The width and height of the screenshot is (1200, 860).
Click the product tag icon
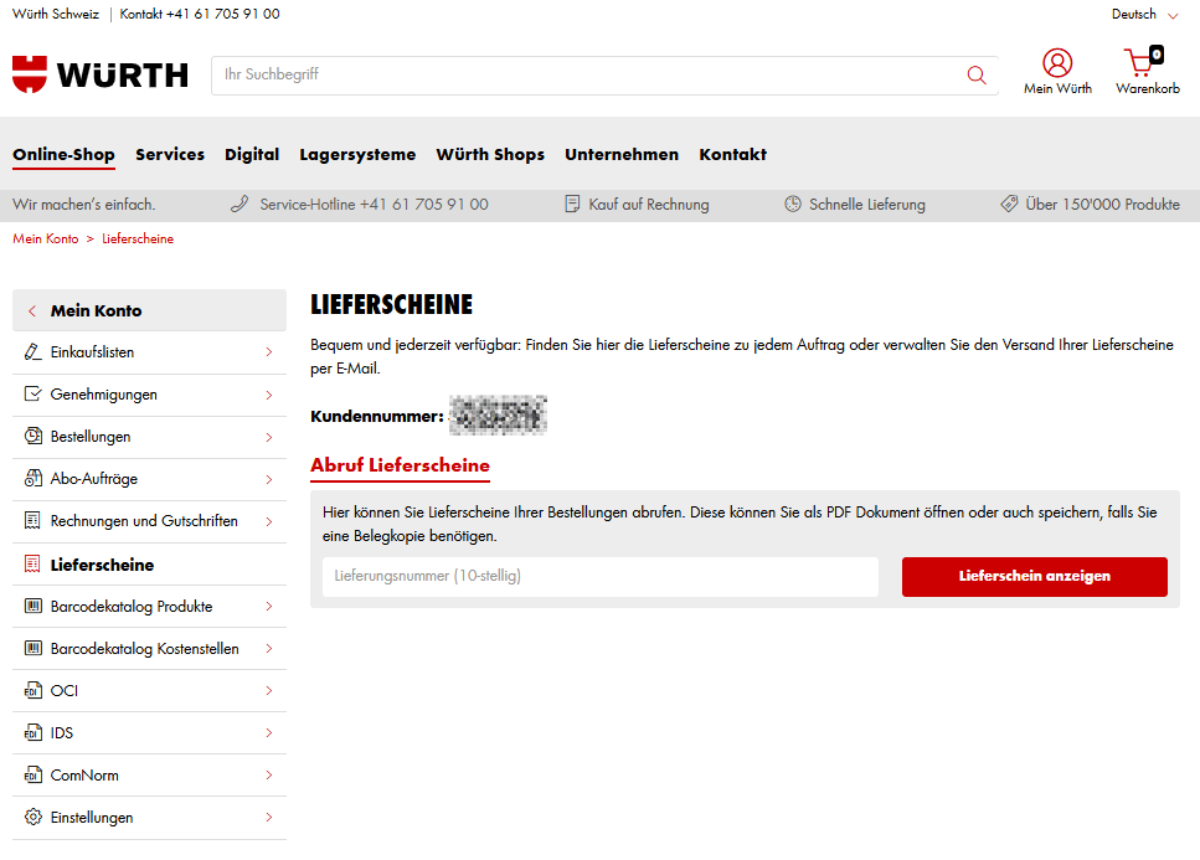coord(1009,204)
